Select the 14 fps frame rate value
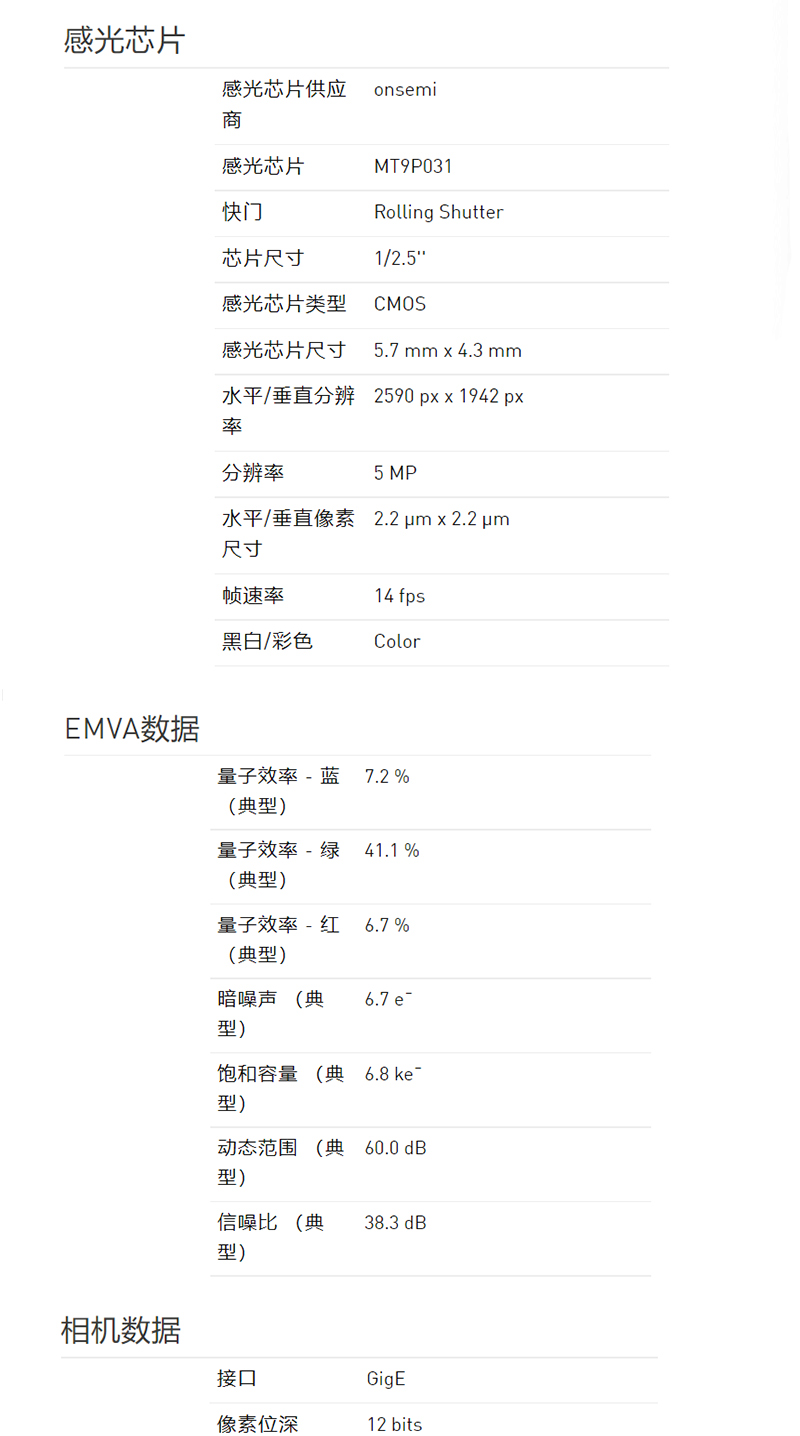Screen dimensions: 800x1436 coord(399,596)
